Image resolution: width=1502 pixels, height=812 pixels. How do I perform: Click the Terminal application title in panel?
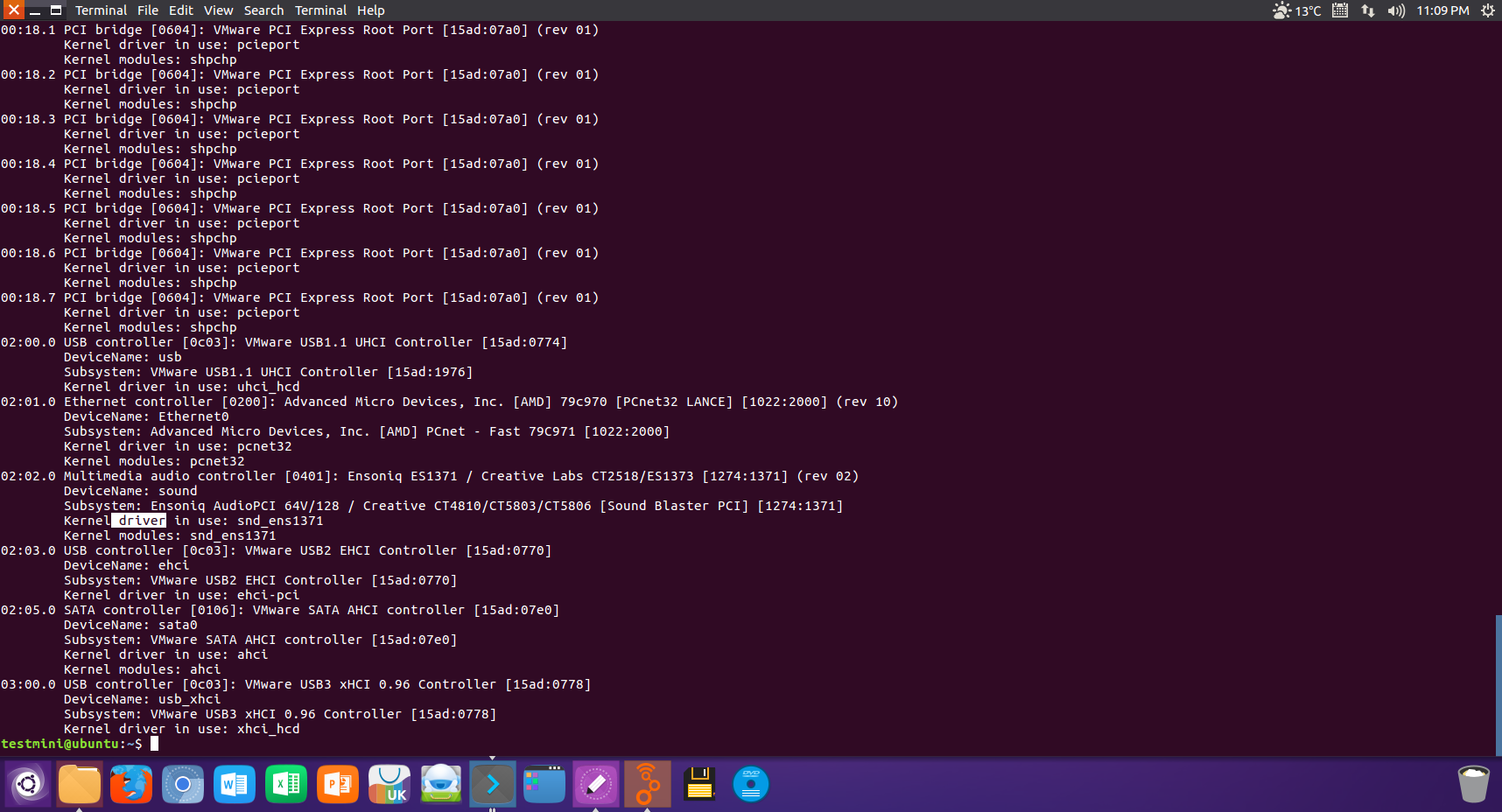(101, 10)
